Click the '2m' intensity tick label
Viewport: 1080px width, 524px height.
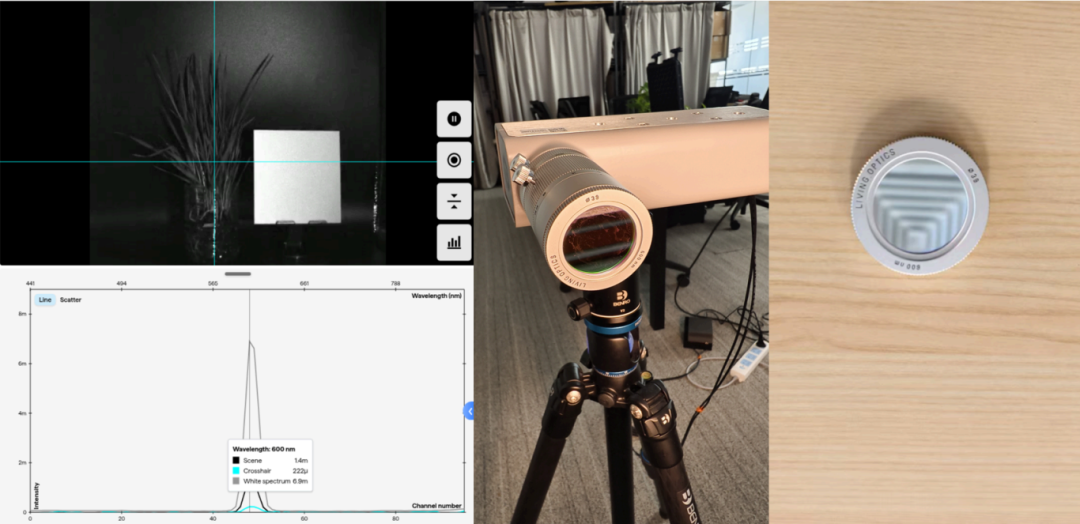tap(22, 463)
